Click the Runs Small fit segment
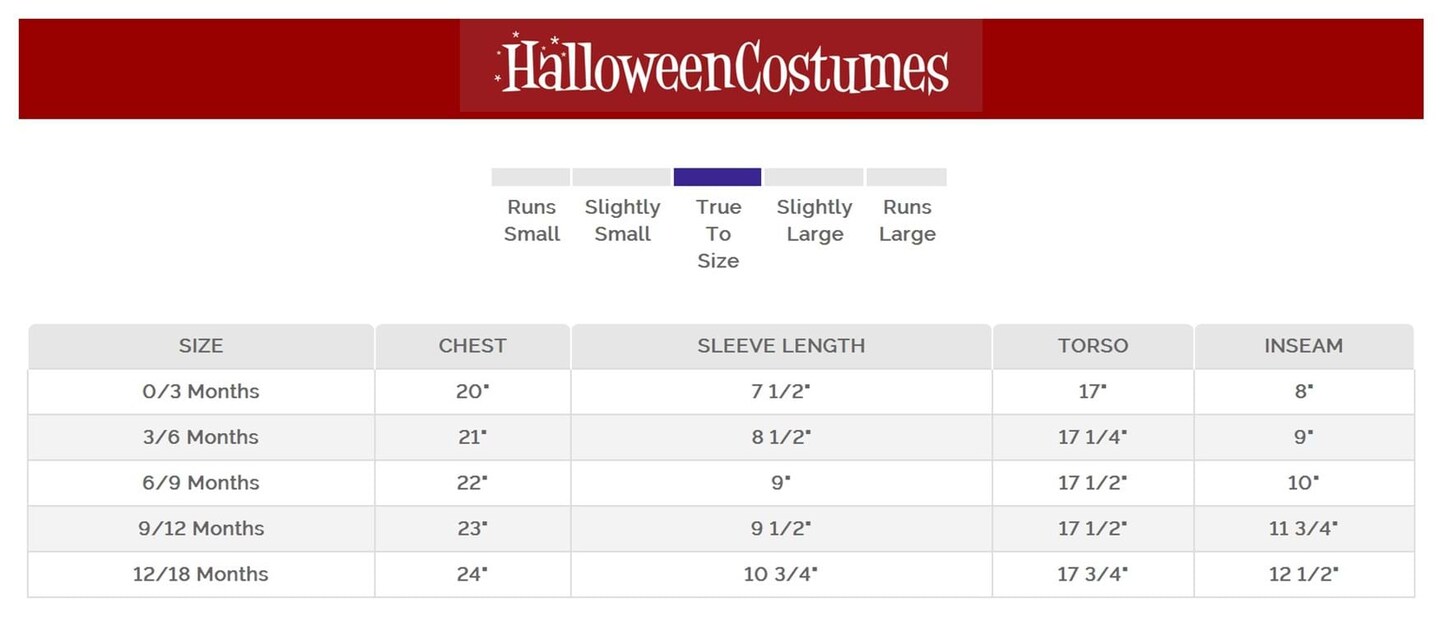1440x625 pixels. 531,177
